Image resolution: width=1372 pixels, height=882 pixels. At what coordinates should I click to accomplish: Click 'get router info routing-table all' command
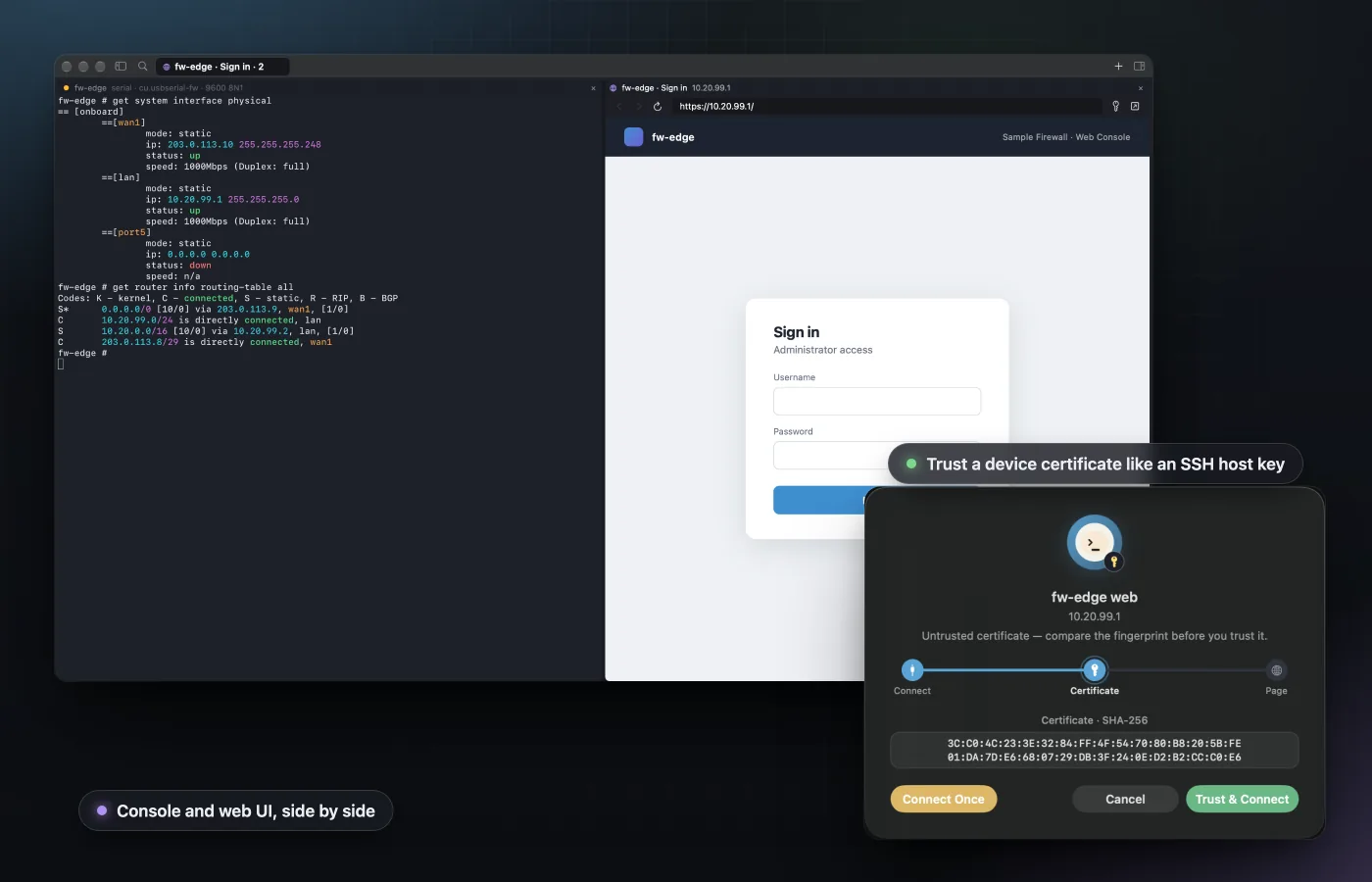click(x=203, y=287)
